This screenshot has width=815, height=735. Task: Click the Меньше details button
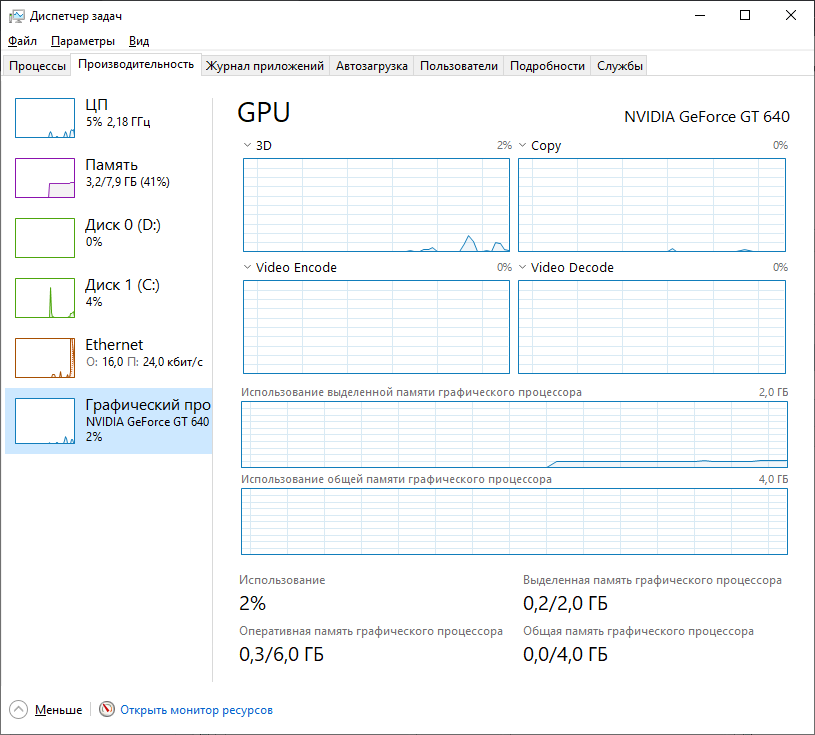[x=58, y=710]
